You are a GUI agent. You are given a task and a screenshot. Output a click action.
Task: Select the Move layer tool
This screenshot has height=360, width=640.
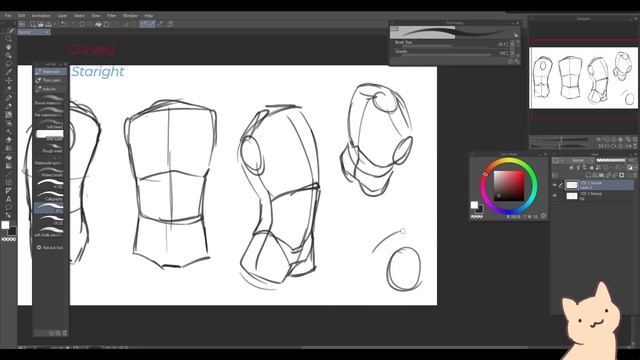point(9,80)
